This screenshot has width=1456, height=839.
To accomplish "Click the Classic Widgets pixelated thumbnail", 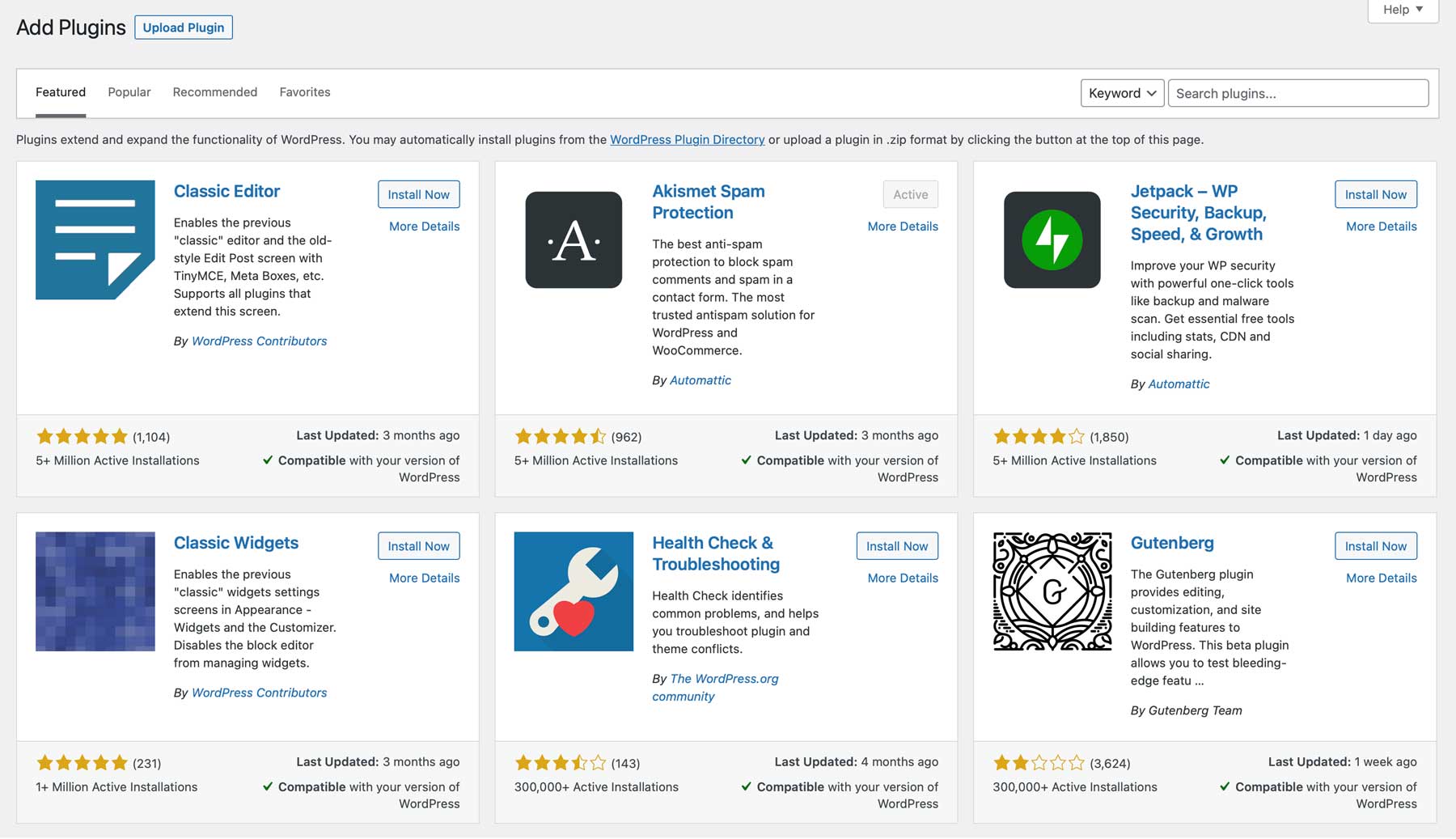I will pos(95,591).
